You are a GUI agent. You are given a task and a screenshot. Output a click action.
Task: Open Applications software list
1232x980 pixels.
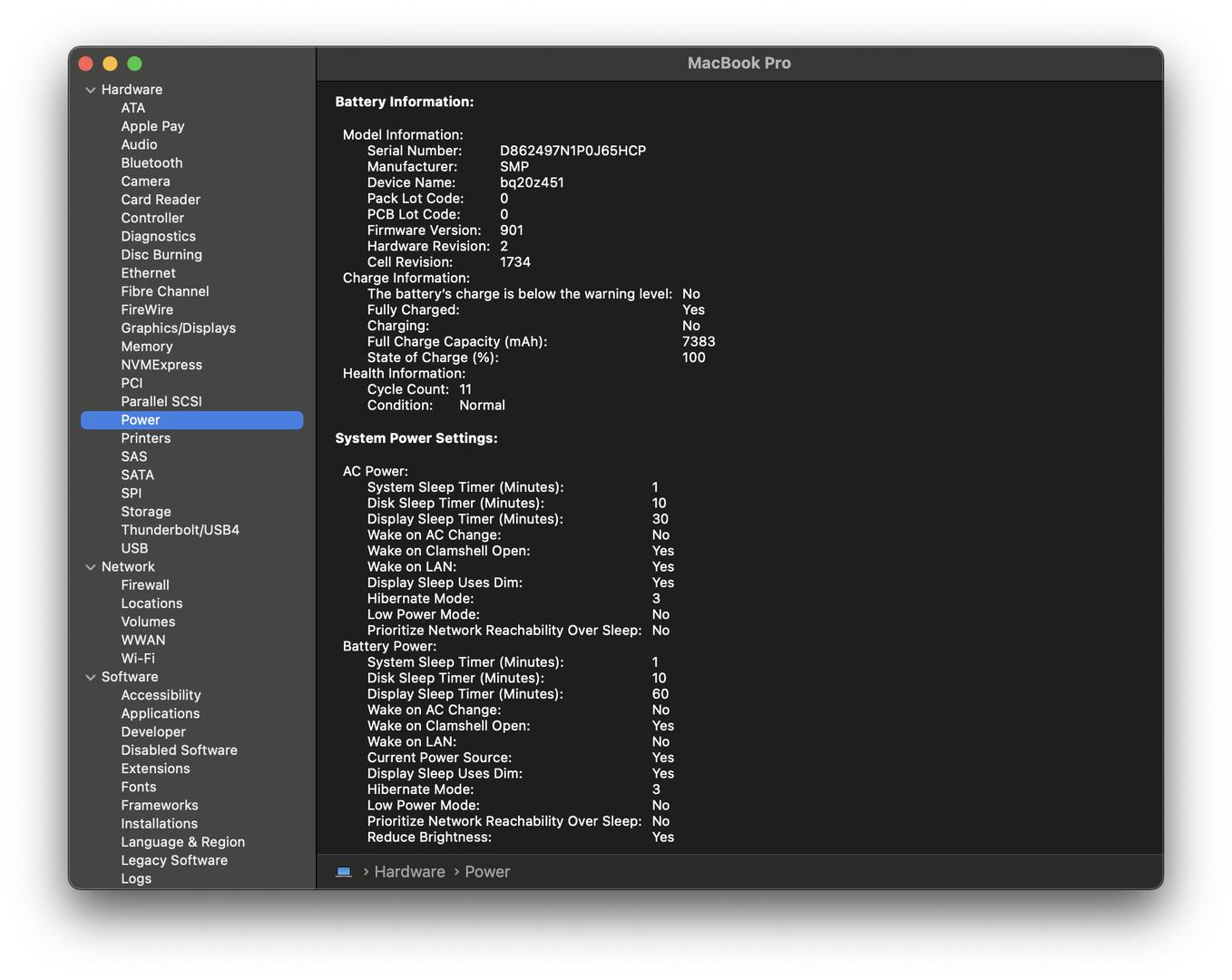click(x=160, y=713)
